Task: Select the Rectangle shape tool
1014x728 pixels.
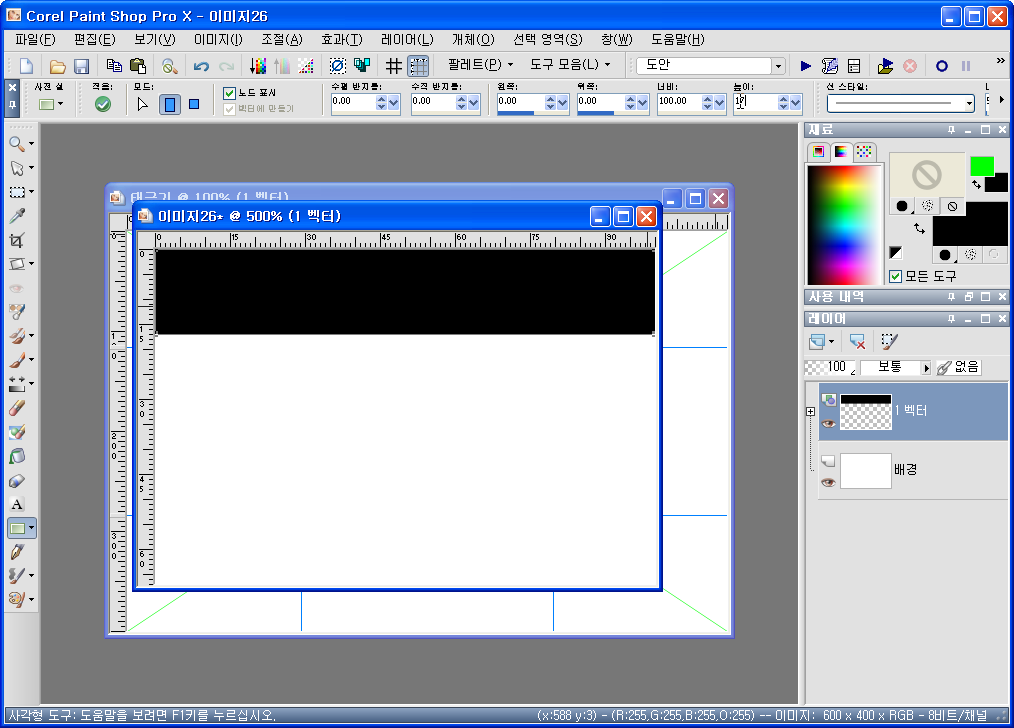Action: pos(17,528)
